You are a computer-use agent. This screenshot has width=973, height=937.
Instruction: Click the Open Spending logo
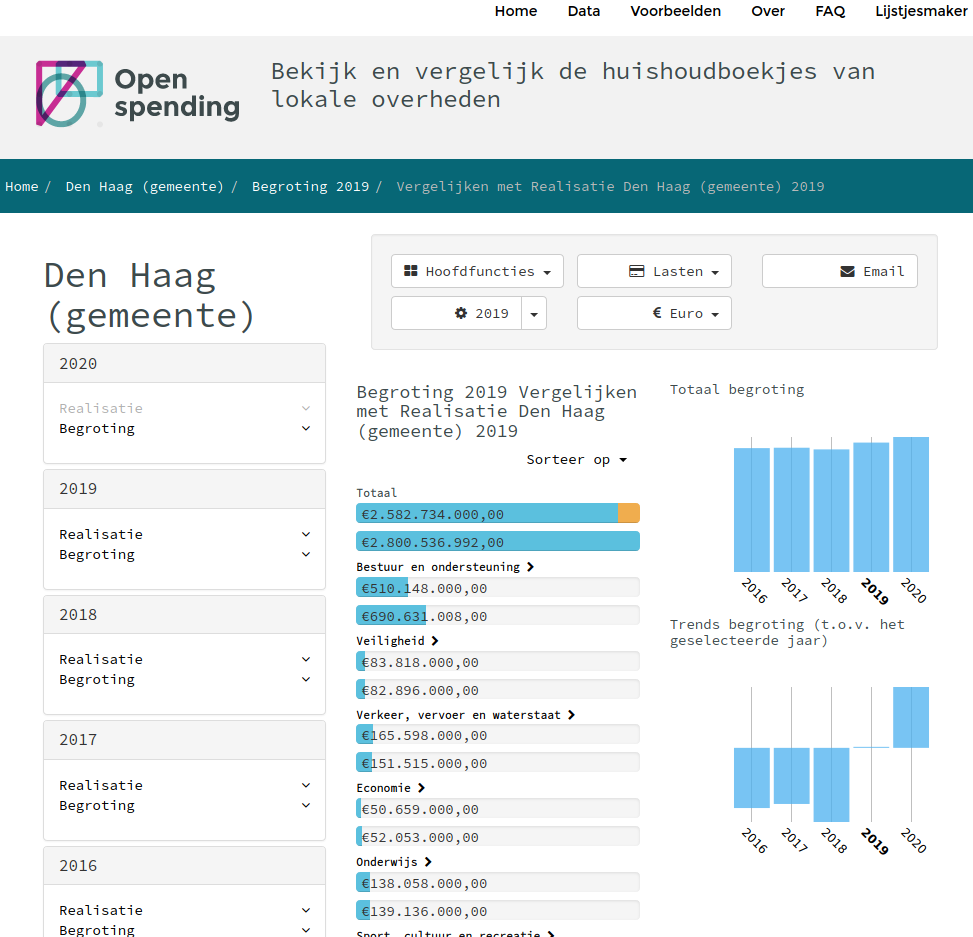point(138,94)
